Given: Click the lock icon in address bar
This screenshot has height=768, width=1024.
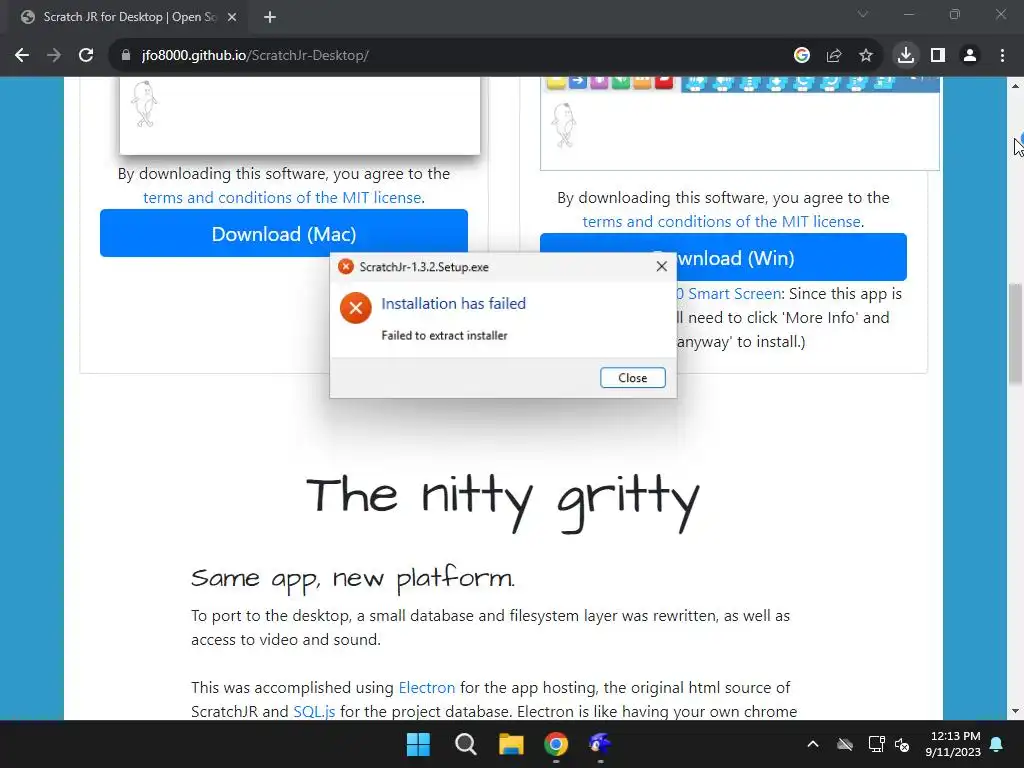Looking at the screenshot, I should point(125,56).
